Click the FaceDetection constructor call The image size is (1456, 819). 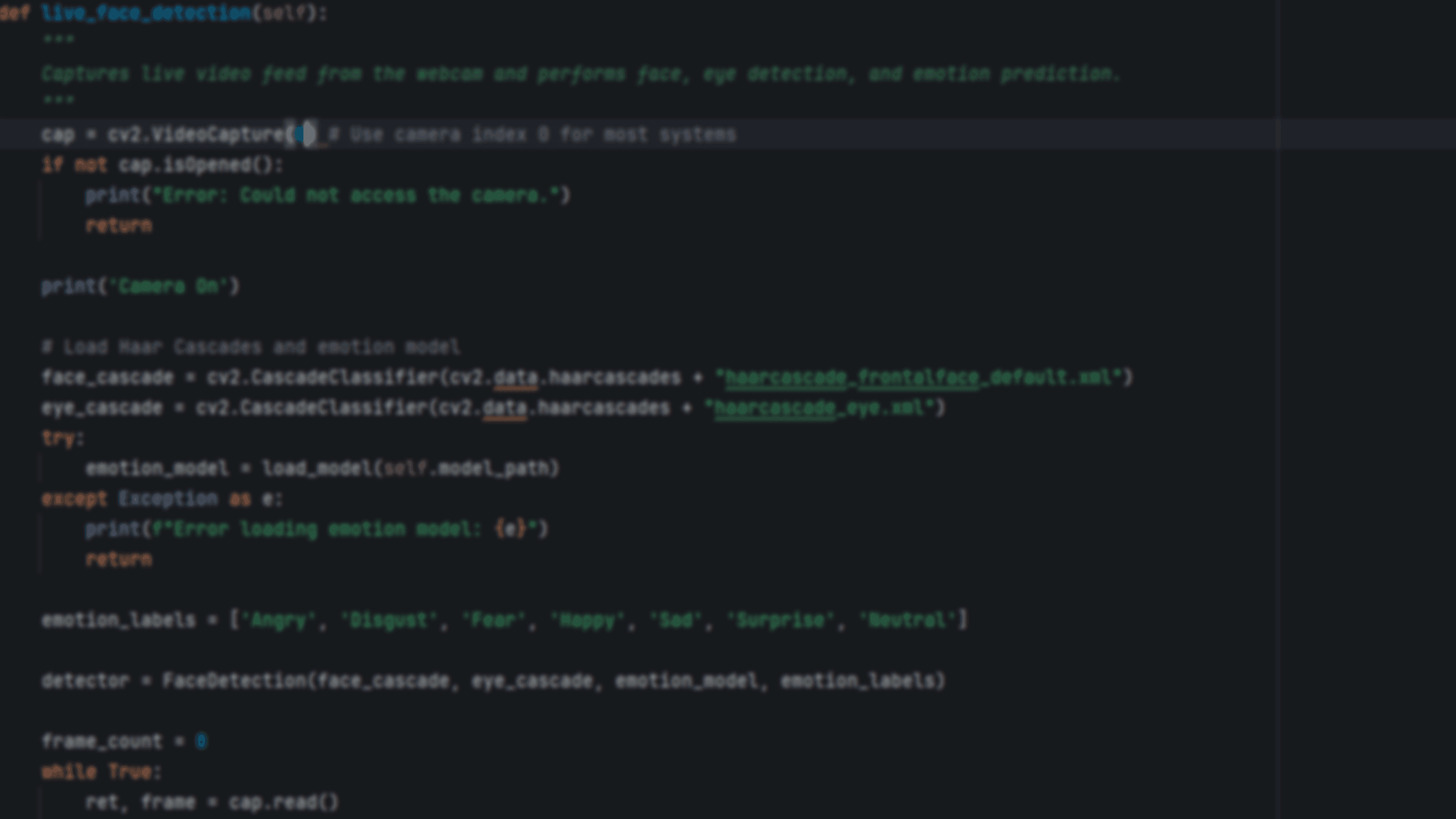pyautogui.click(x=234, y=681)
